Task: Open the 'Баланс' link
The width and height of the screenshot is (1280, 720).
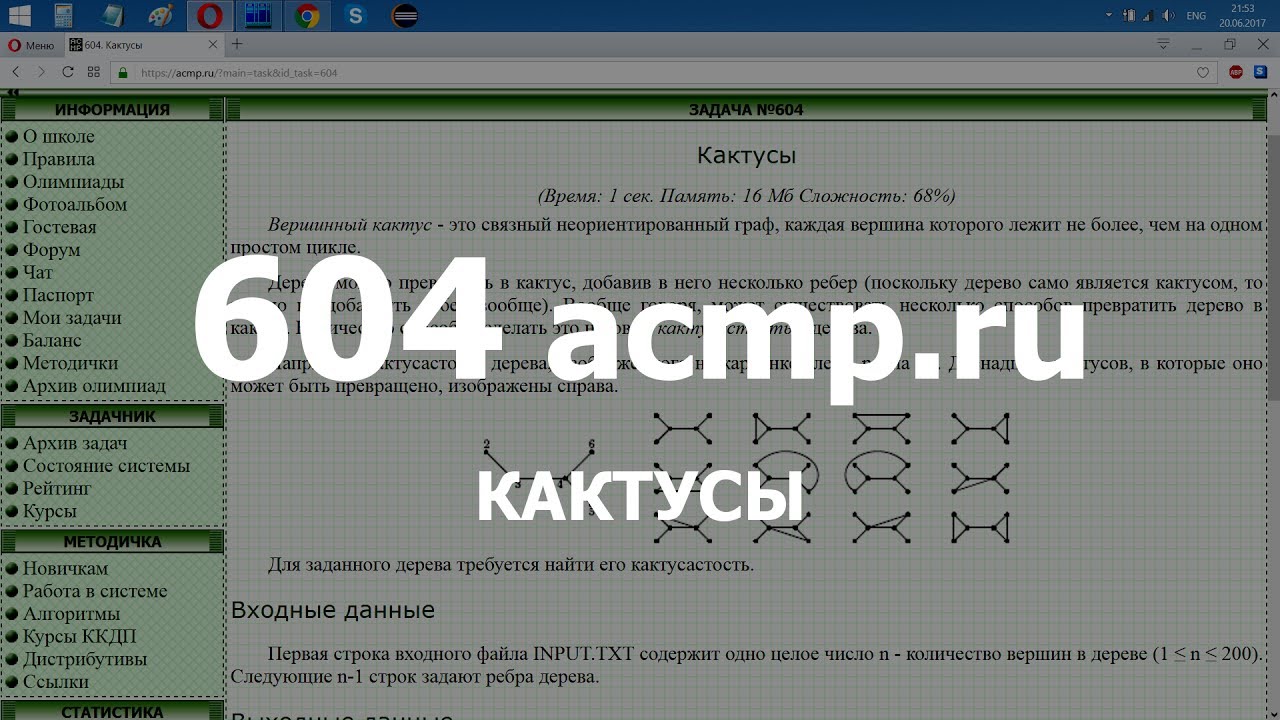Action: (53, 340)
